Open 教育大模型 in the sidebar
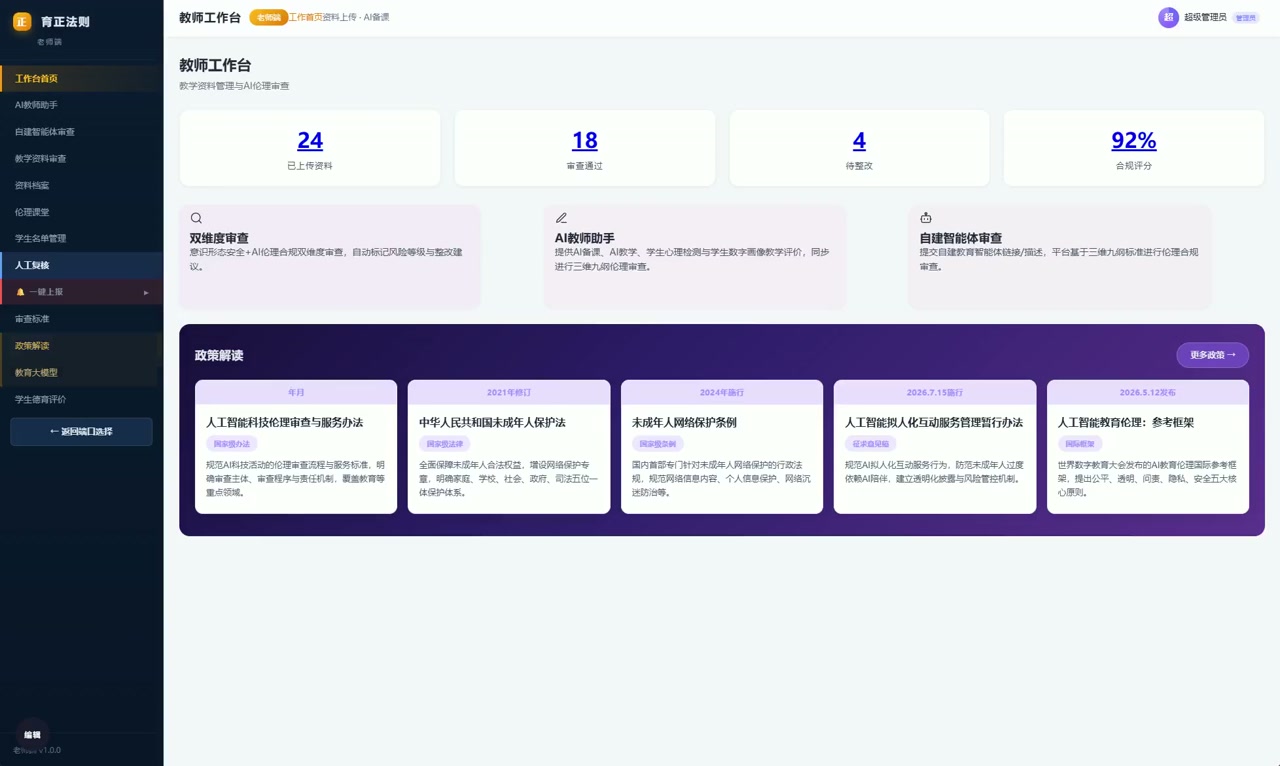 (81, 372)
